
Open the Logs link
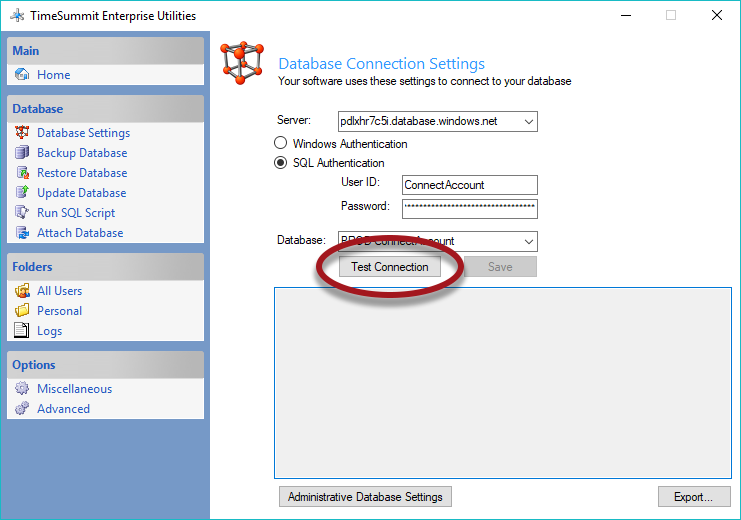point(50,331)
